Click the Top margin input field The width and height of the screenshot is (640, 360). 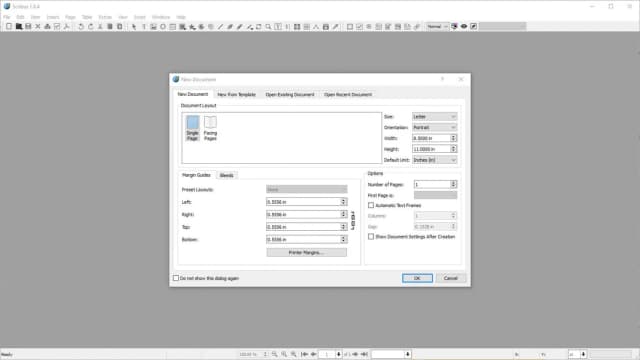click(x=304, y=227)
